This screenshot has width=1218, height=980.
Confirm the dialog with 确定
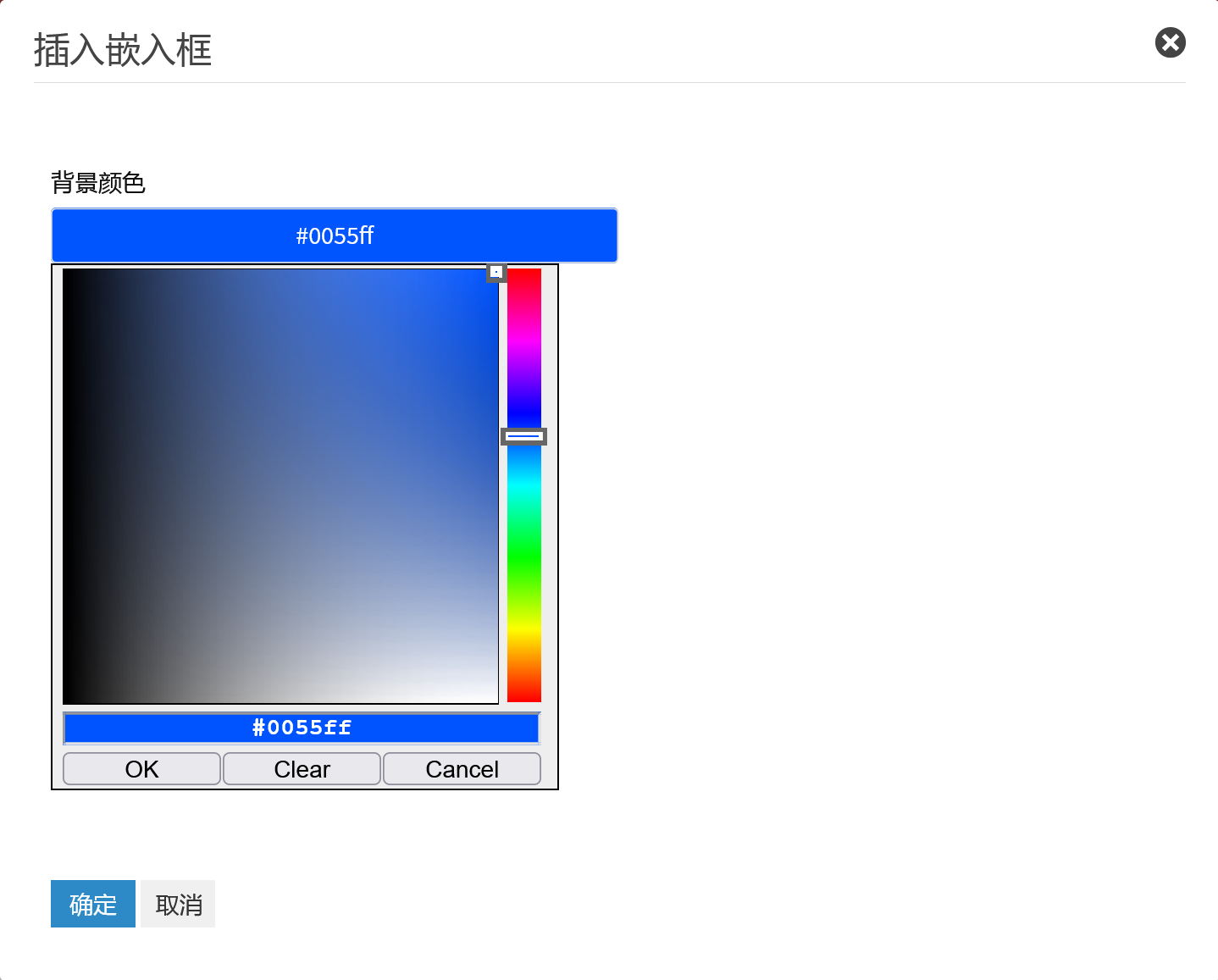click(x=92, y=904)
